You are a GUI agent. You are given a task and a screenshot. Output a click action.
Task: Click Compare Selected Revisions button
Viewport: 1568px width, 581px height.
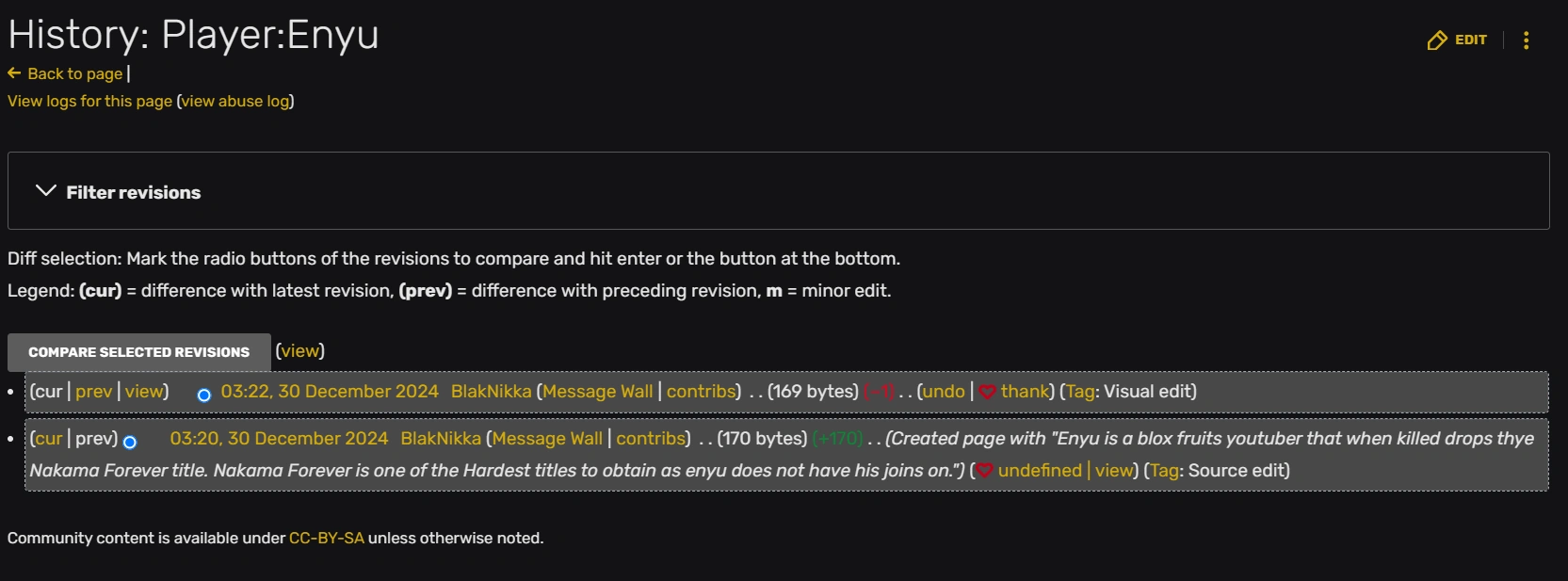pos(138,352)
